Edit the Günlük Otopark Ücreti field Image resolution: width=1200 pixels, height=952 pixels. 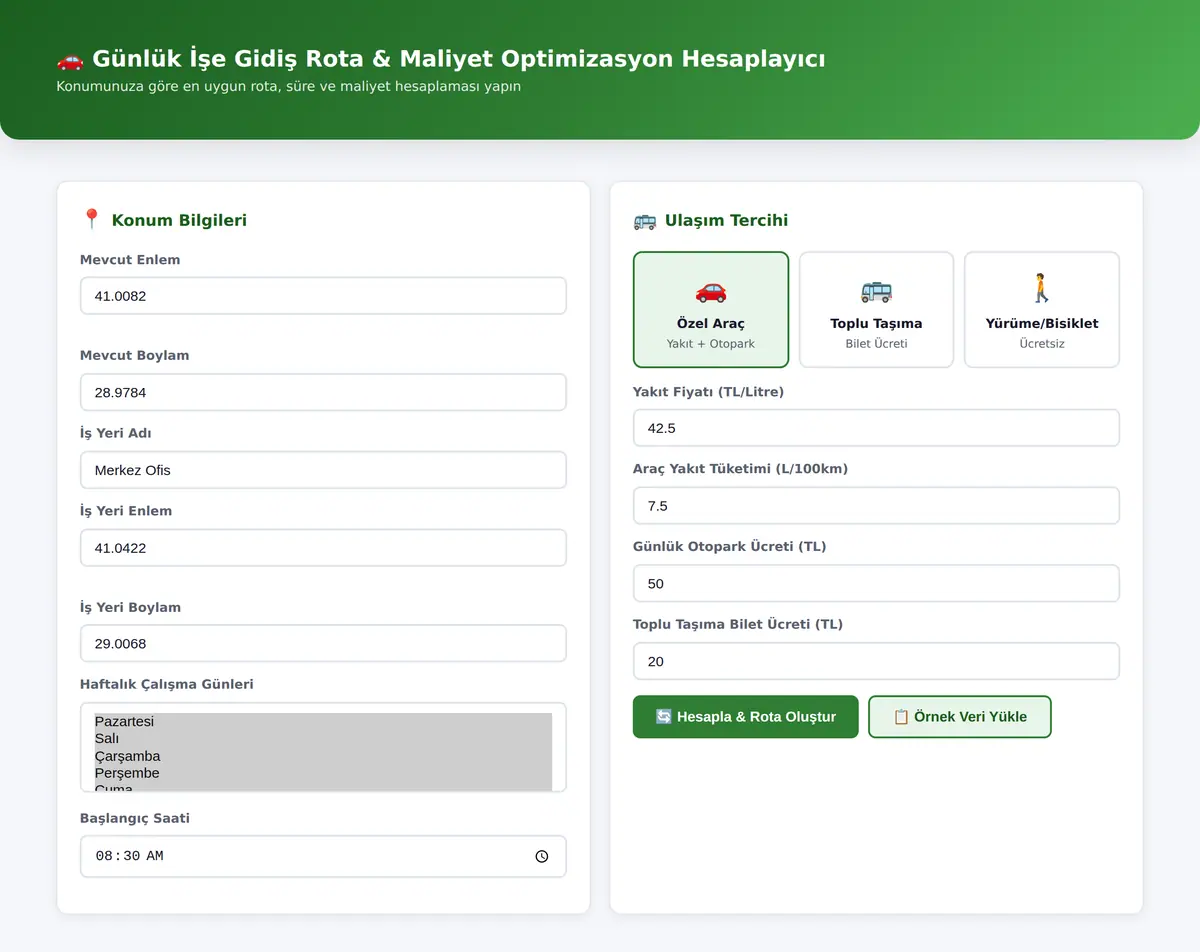tap(876, 583)
